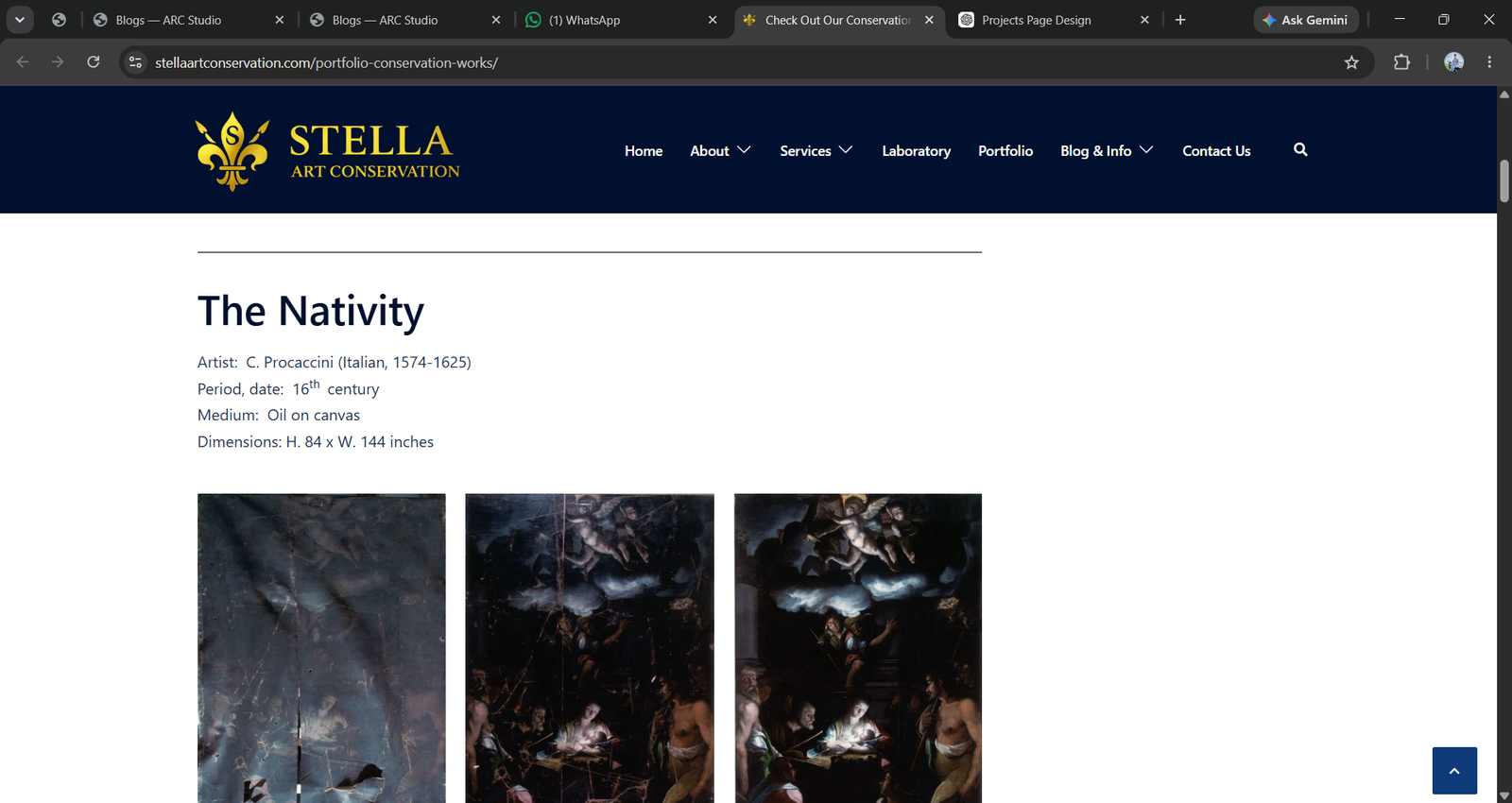The height and width of the screenshot is (803, 1512).
Task: Expand the Blog & Info dropdown menu
Action: 1107,150
